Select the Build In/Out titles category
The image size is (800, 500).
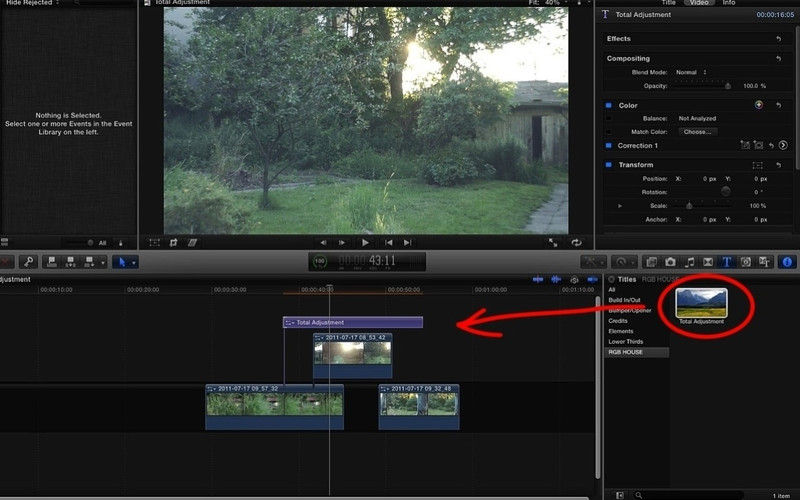point(624,300)
